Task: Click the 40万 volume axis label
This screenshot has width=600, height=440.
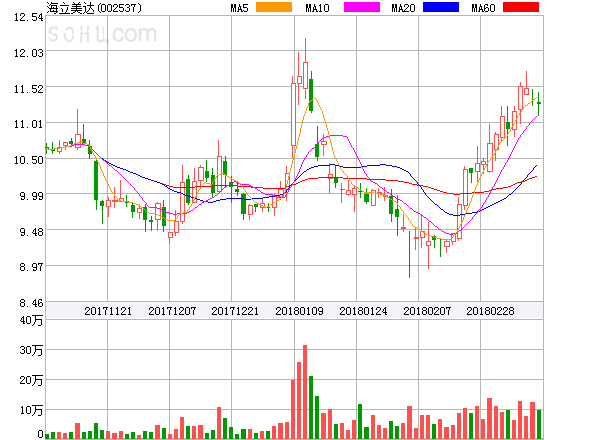Action: point(31,320)
